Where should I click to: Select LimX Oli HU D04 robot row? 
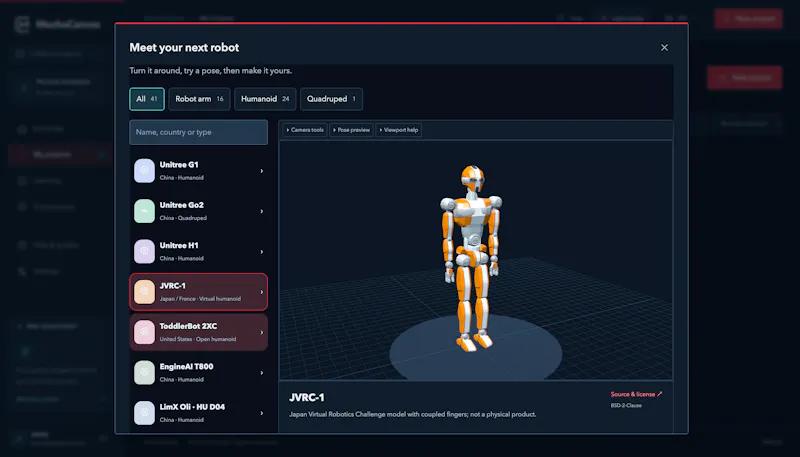[x=198, y=413]
